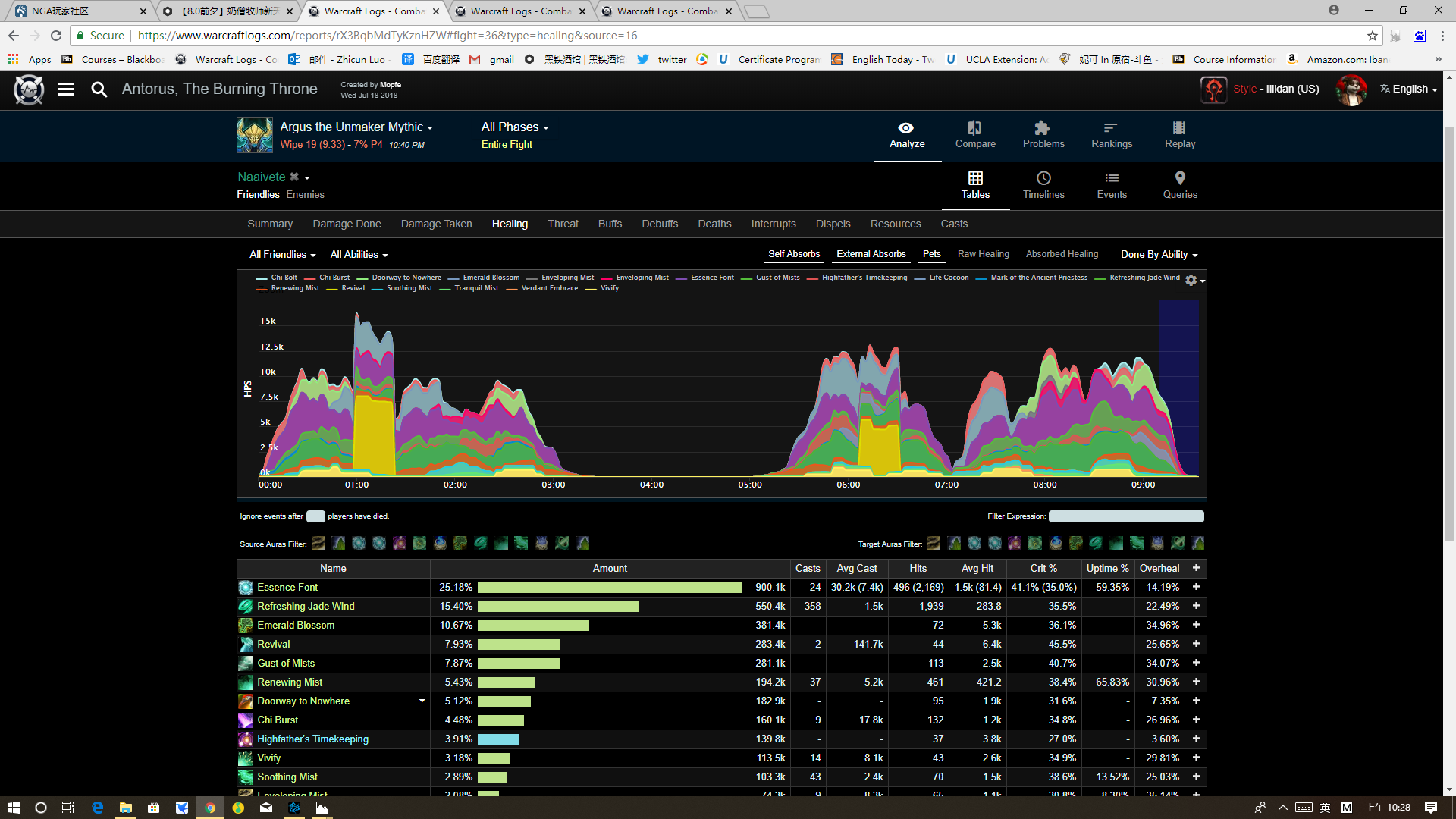Open the Summary tab

(x=270, y=224)
